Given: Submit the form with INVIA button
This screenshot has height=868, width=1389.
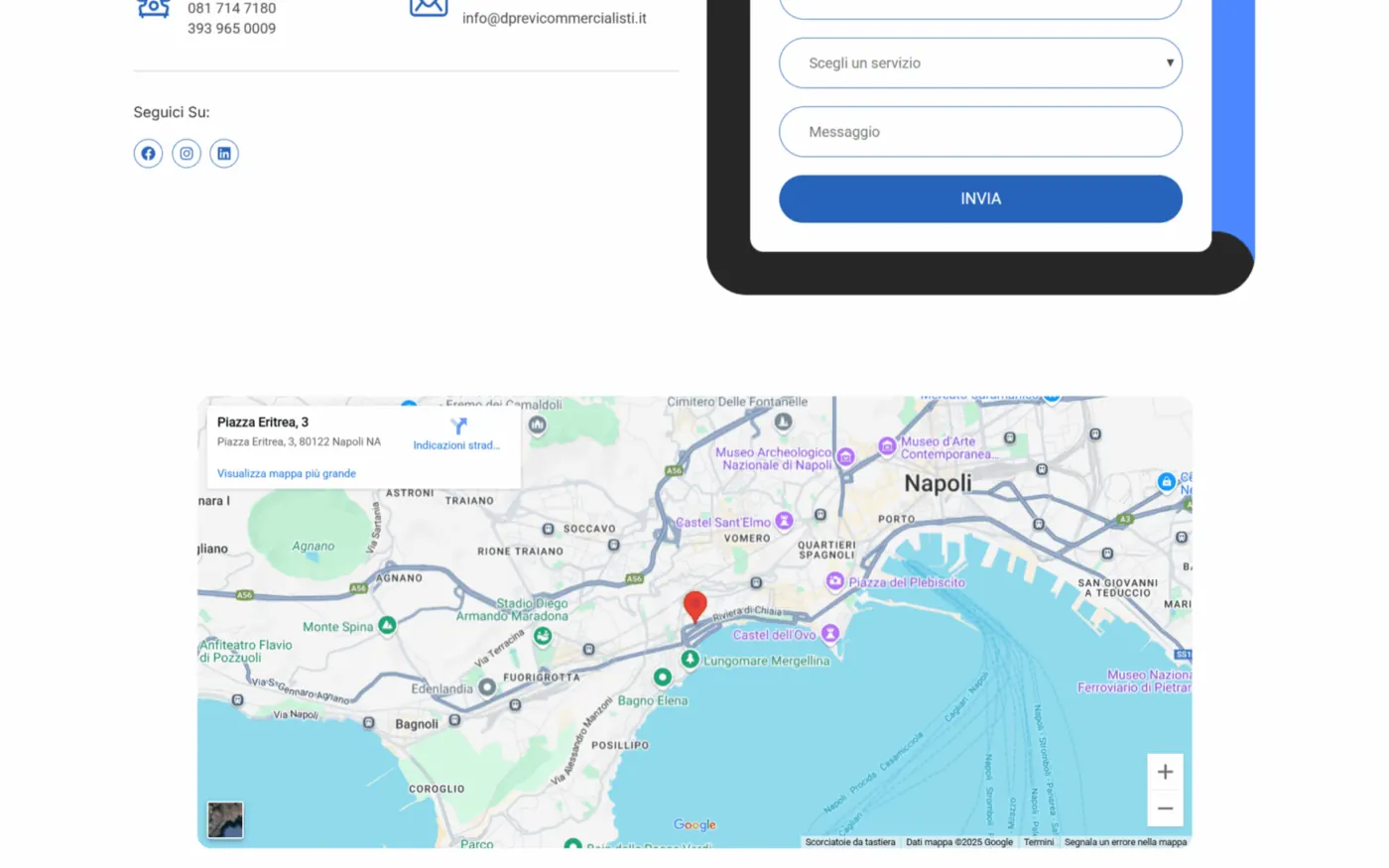Looking at the screenshot, I should (980, 199).
